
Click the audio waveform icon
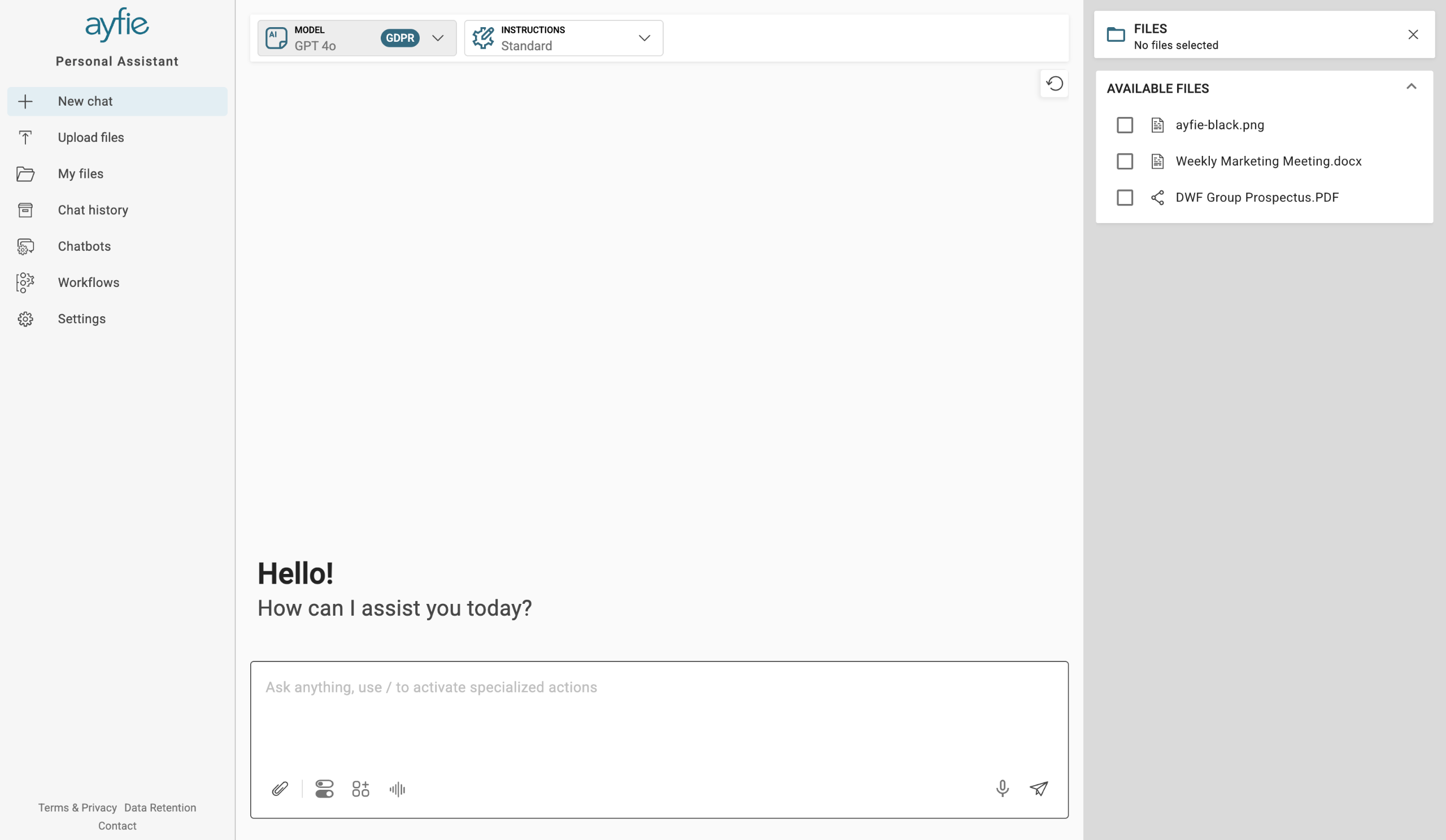[x=397, y=790]
